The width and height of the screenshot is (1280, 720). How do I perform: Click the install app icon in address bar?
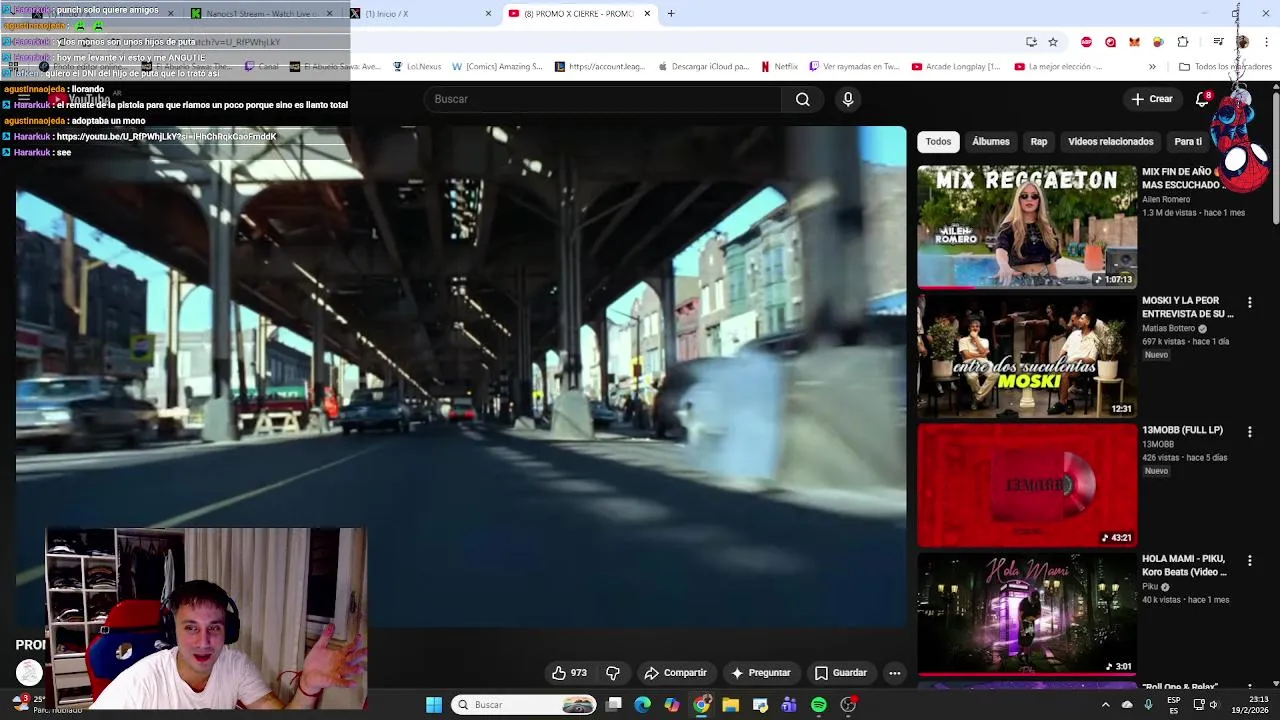1031,42
